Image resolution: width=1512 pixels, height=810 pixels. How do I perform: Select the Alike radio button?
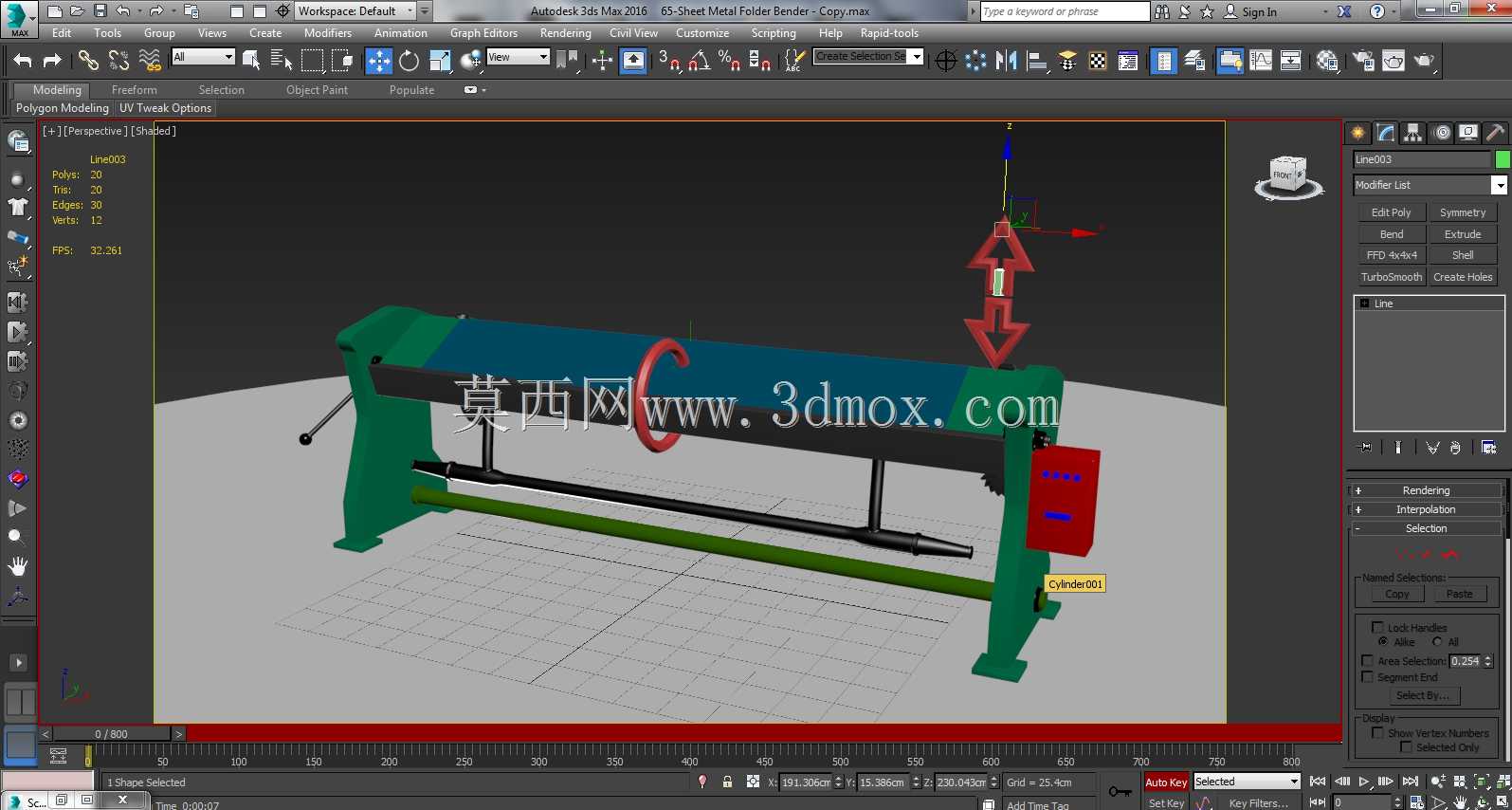pyautogui.click(x=1383, y=642)
